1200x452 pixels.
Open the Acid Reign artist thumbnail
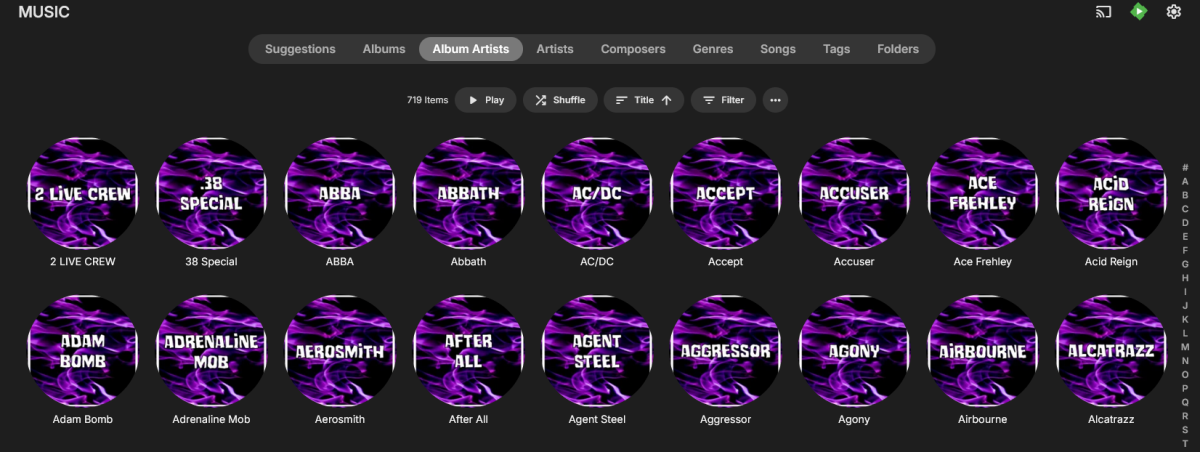click(x=1111, y=192)
